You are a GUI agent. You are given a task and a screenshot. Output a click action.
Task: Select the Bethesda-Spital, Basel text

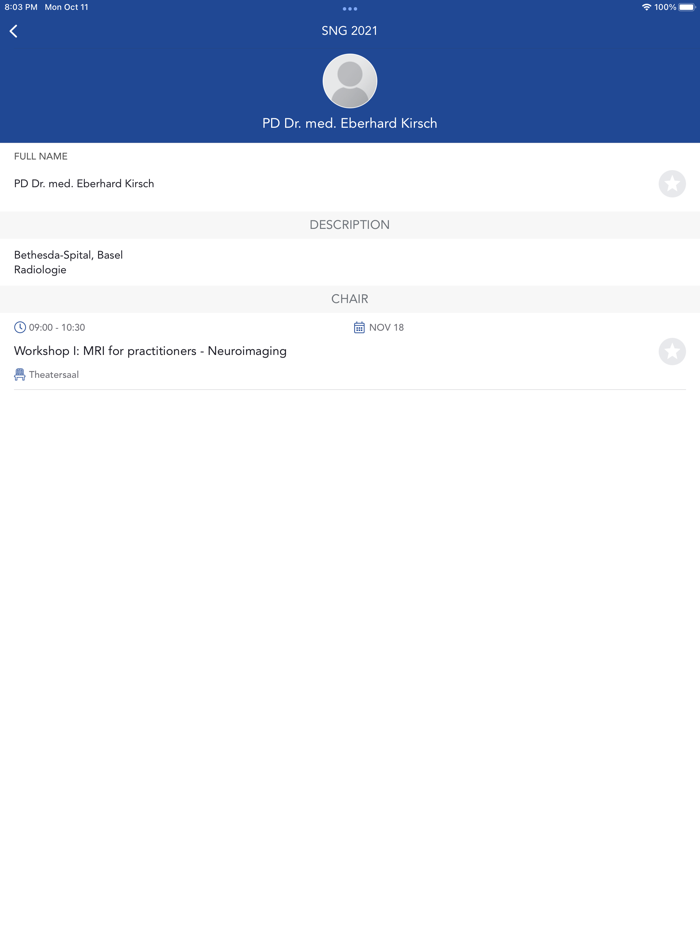69,255
